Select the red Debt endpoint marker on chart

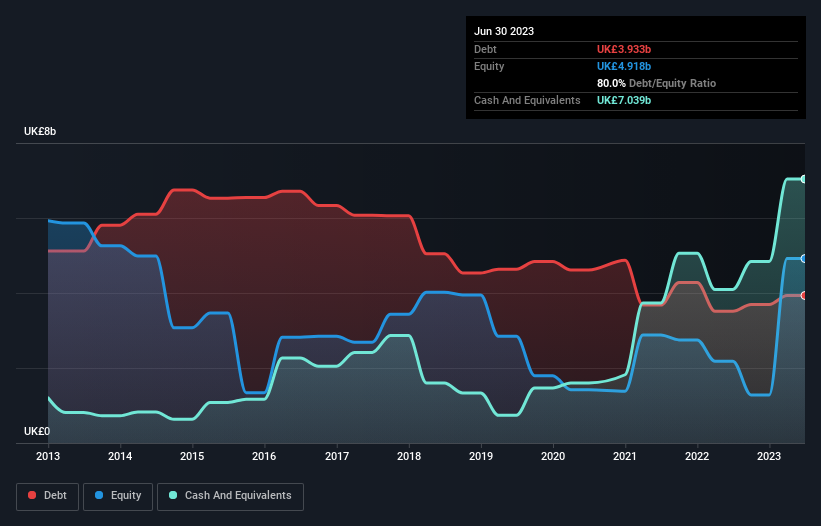(x=804, y=296)
